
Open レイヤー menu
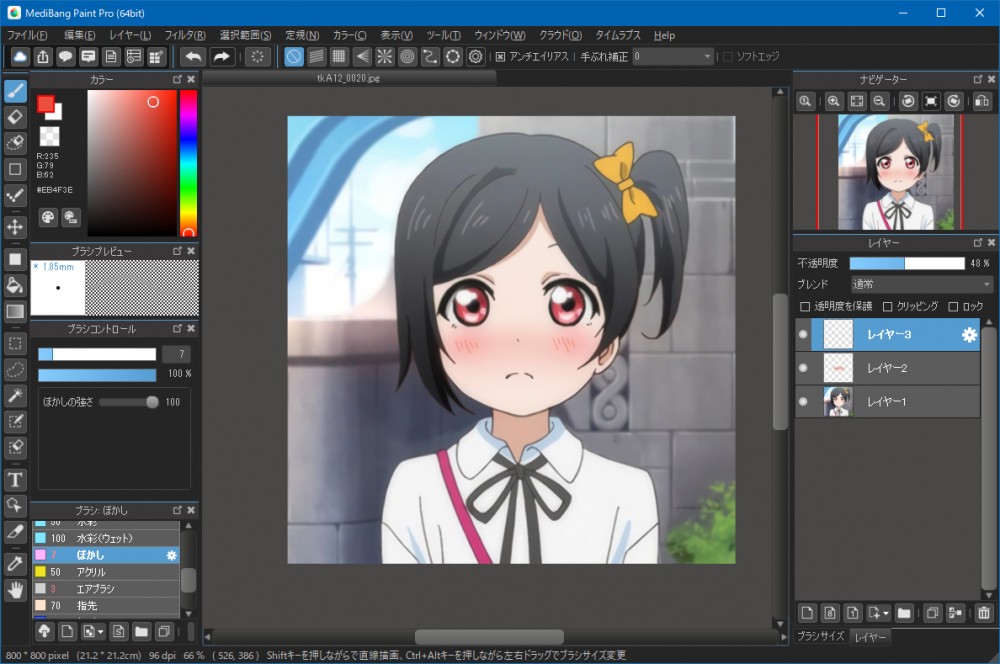click(x=130, y=35)
